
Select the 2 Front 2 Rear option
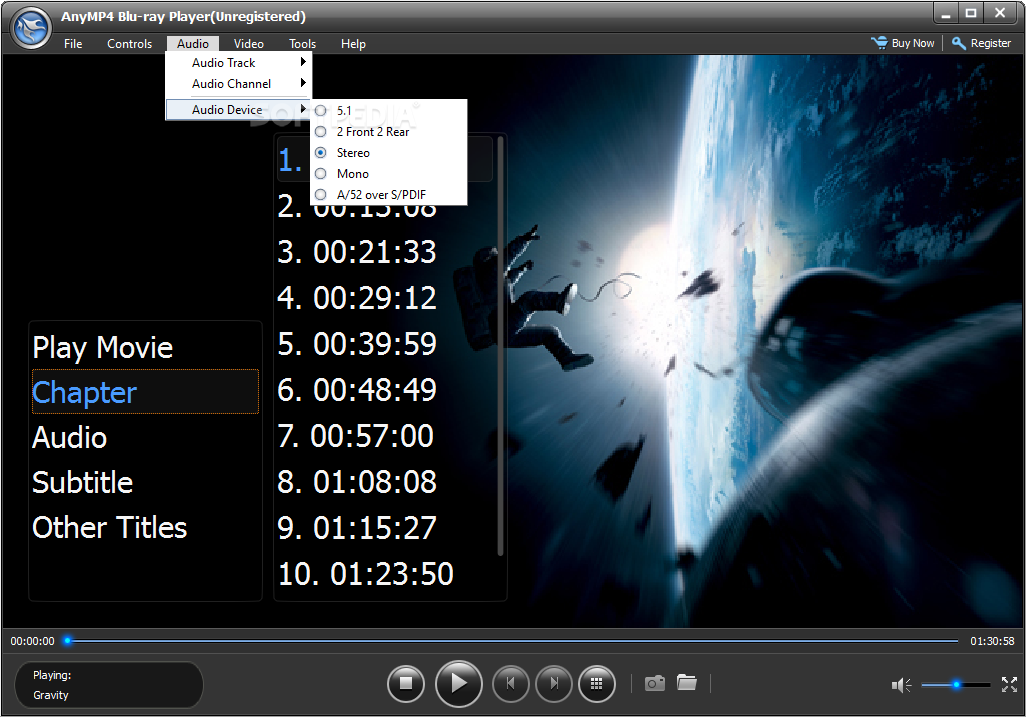click(389, 131)
